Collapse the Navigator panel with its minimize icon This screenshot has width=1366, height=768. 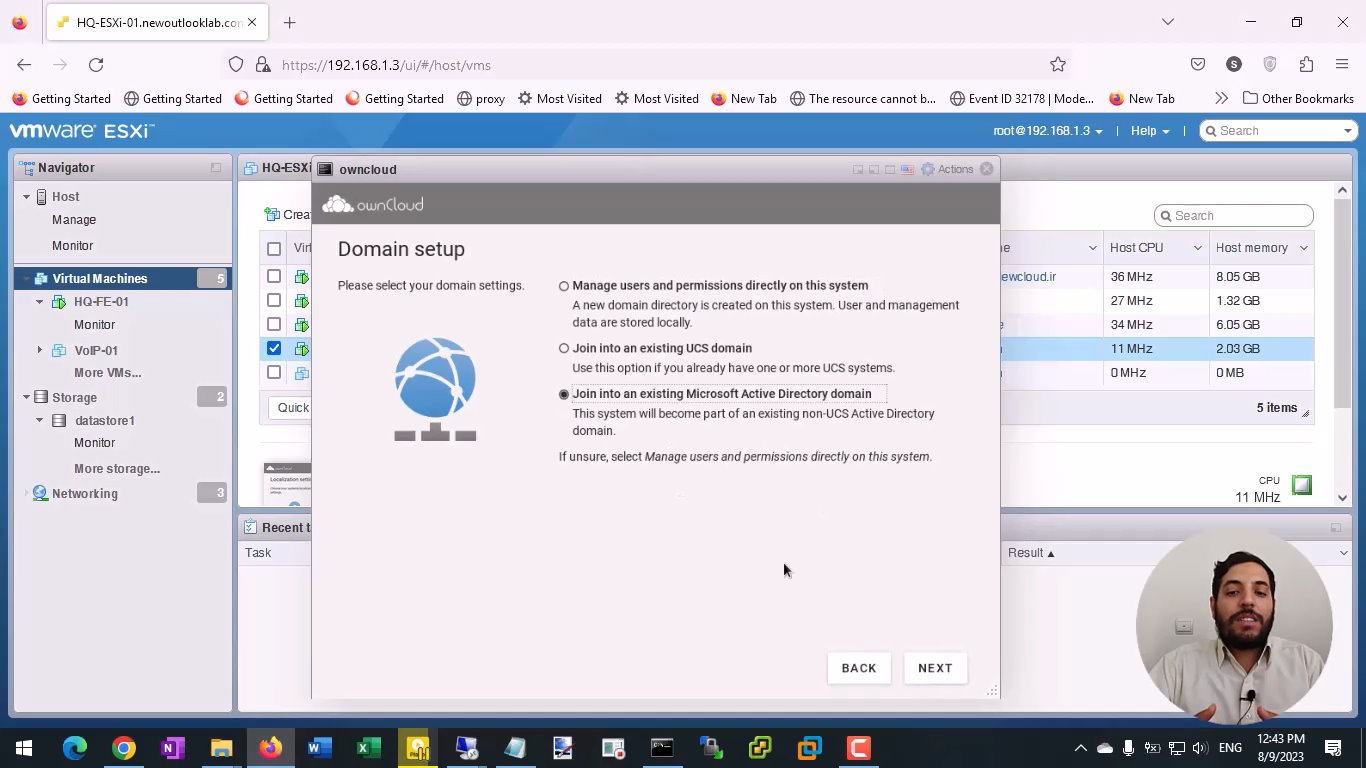tap(216, 167)
